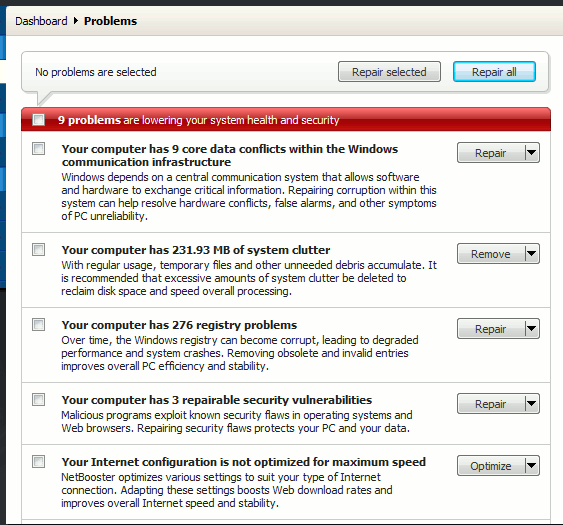Optimize the Internet configuration
This screenshot has width=563, height=525.
click(491, 466)
